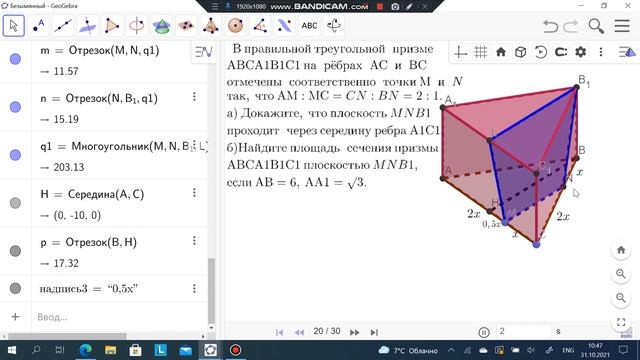The image size is (640, 360).
Task: Toggle visibility of segment n
Action: pyautogui.click(x=16, y=107)
